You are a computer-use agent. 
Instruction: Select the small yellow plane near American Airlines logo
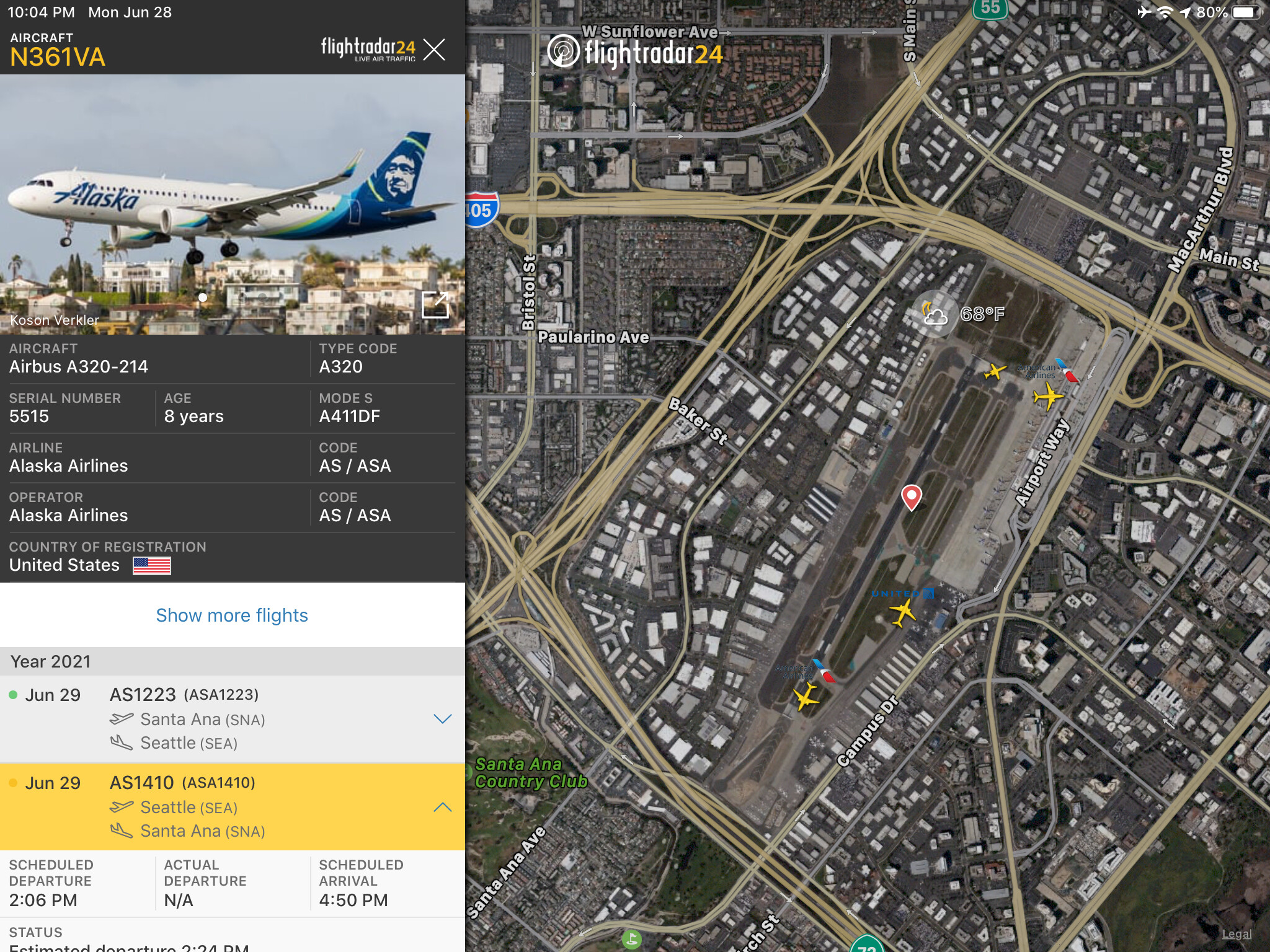click(995, 372)
